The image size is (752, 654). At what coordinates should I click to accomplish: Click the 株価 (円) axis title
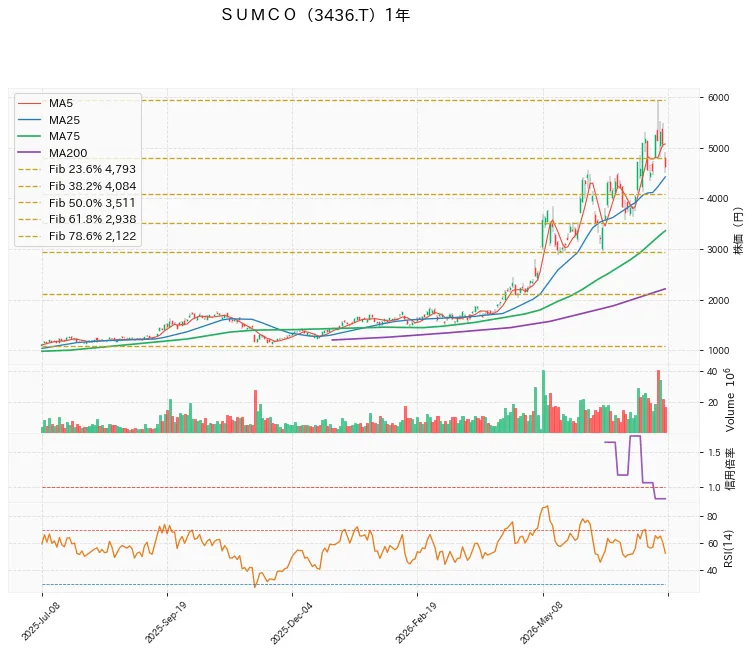pyautogui.click(x=739, y=230)
